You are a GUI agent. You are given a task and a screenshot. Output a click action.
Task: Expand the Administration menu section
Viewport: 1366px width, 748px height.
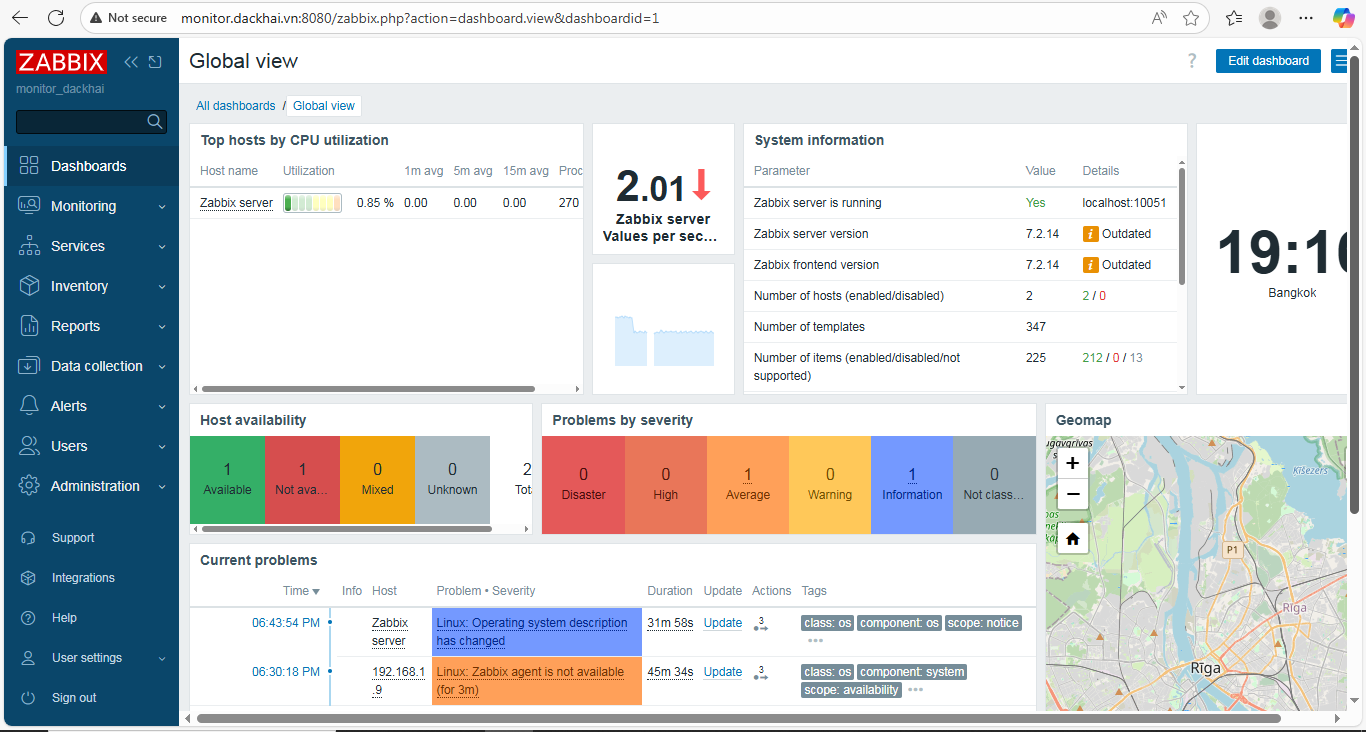coord(91,486)
